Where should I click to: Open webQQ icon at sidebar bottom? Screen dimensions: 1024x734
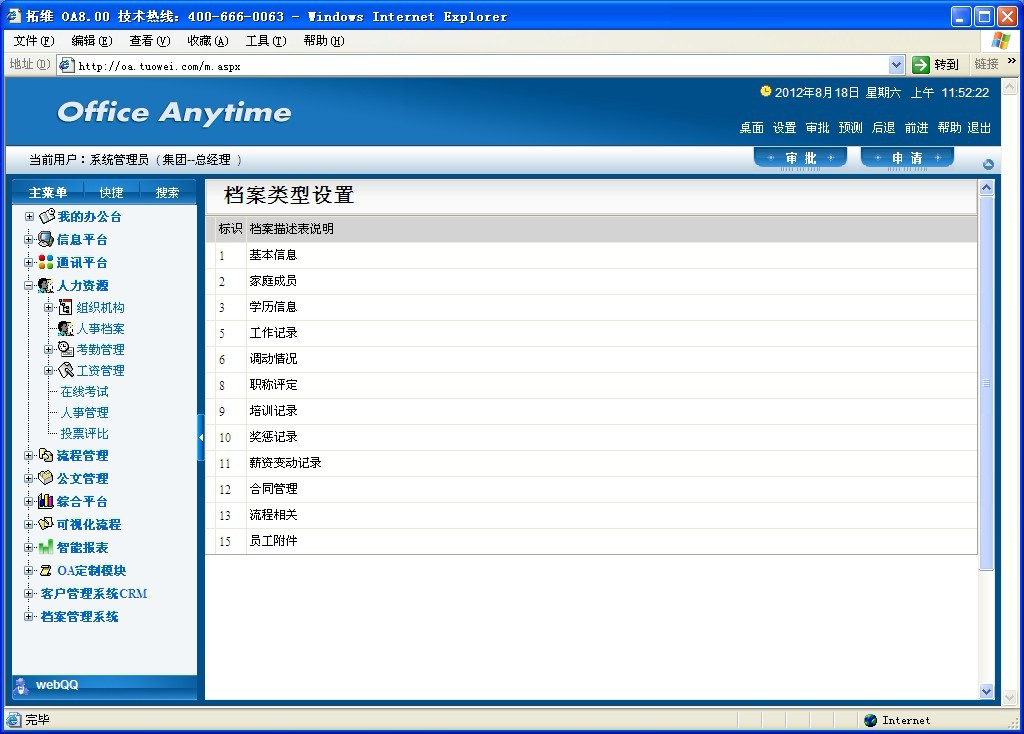pyautogui.click(x=22, y=685)
